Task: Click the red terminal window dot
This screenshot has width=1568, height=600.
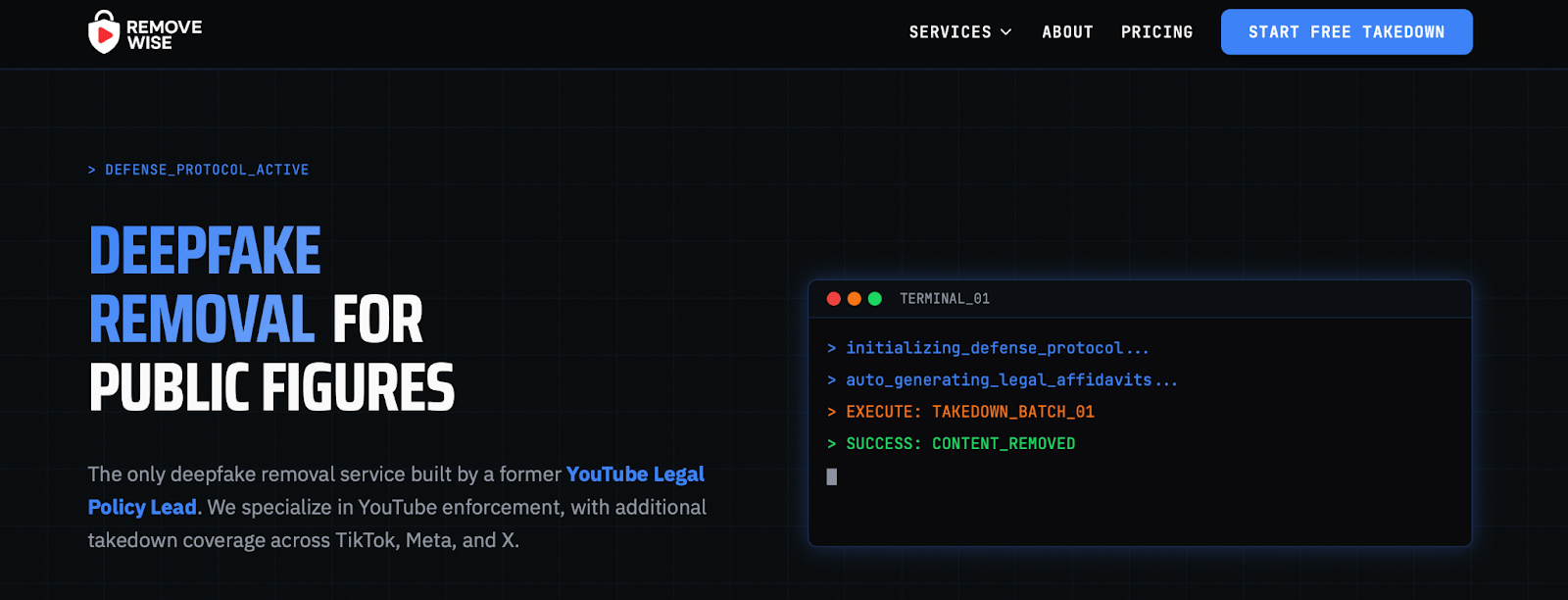Action: coord(834,299)
